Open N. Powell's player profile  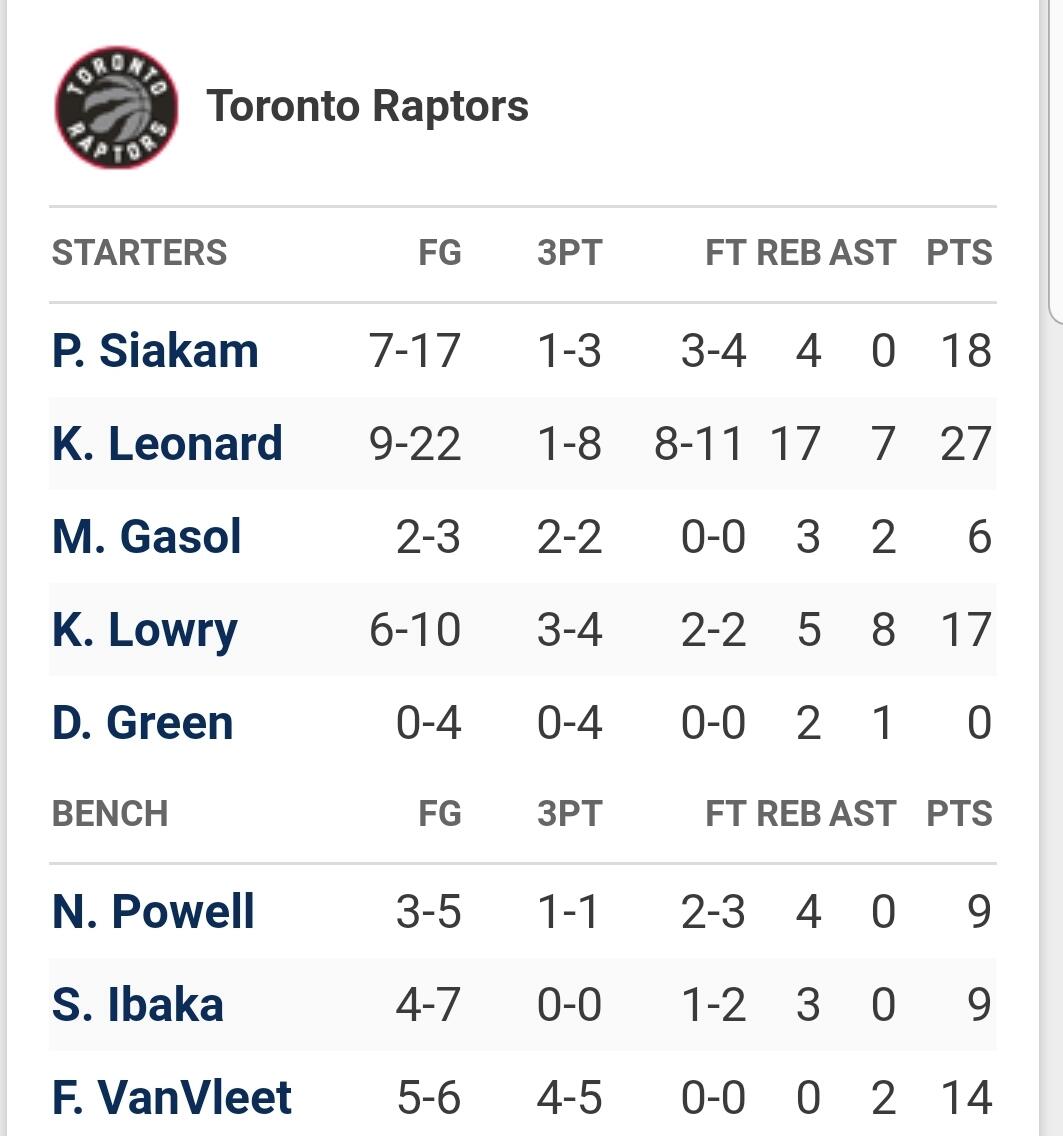click(x=153, y=912)
